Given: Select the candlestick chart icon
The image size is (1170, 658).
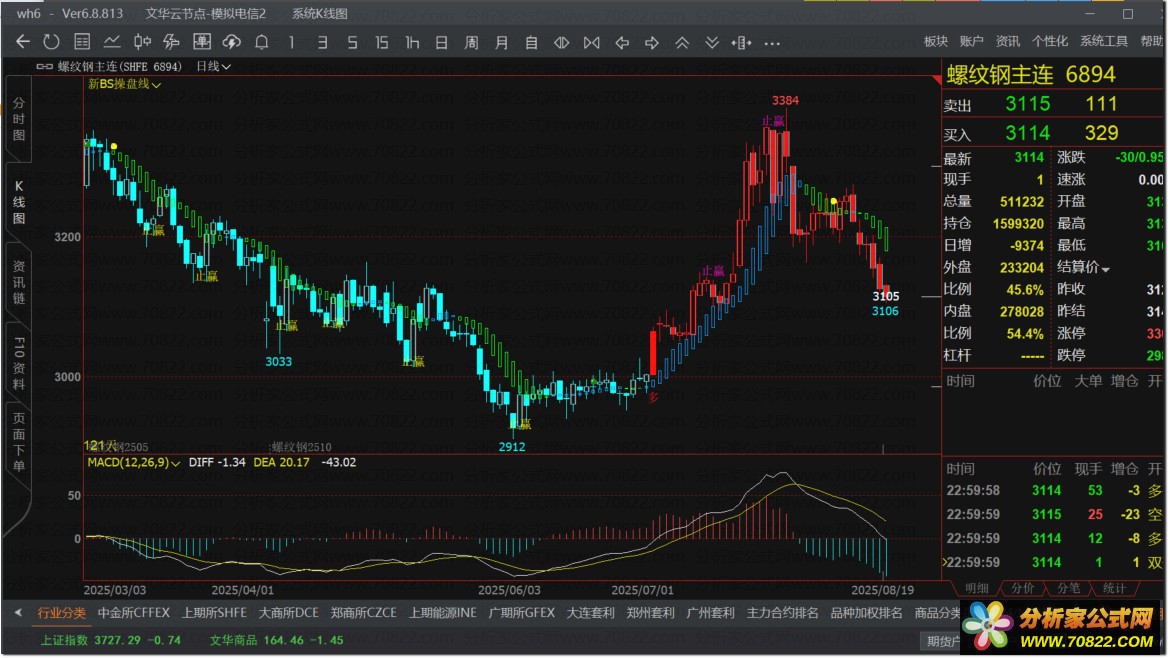Looking at the screenshot, I should click(142, 43).
